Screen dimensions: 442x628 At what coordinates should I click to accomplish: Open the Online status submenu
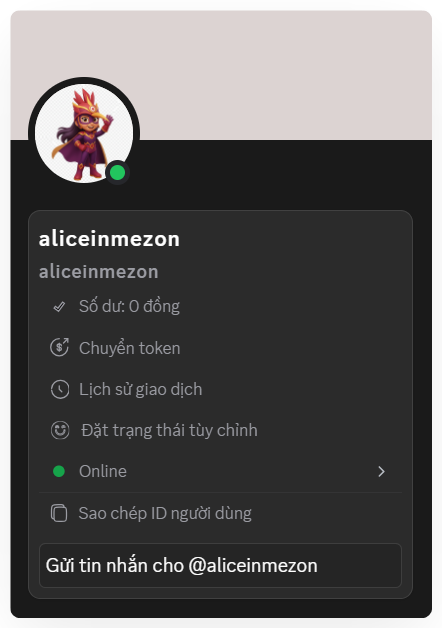click(220, 471)
